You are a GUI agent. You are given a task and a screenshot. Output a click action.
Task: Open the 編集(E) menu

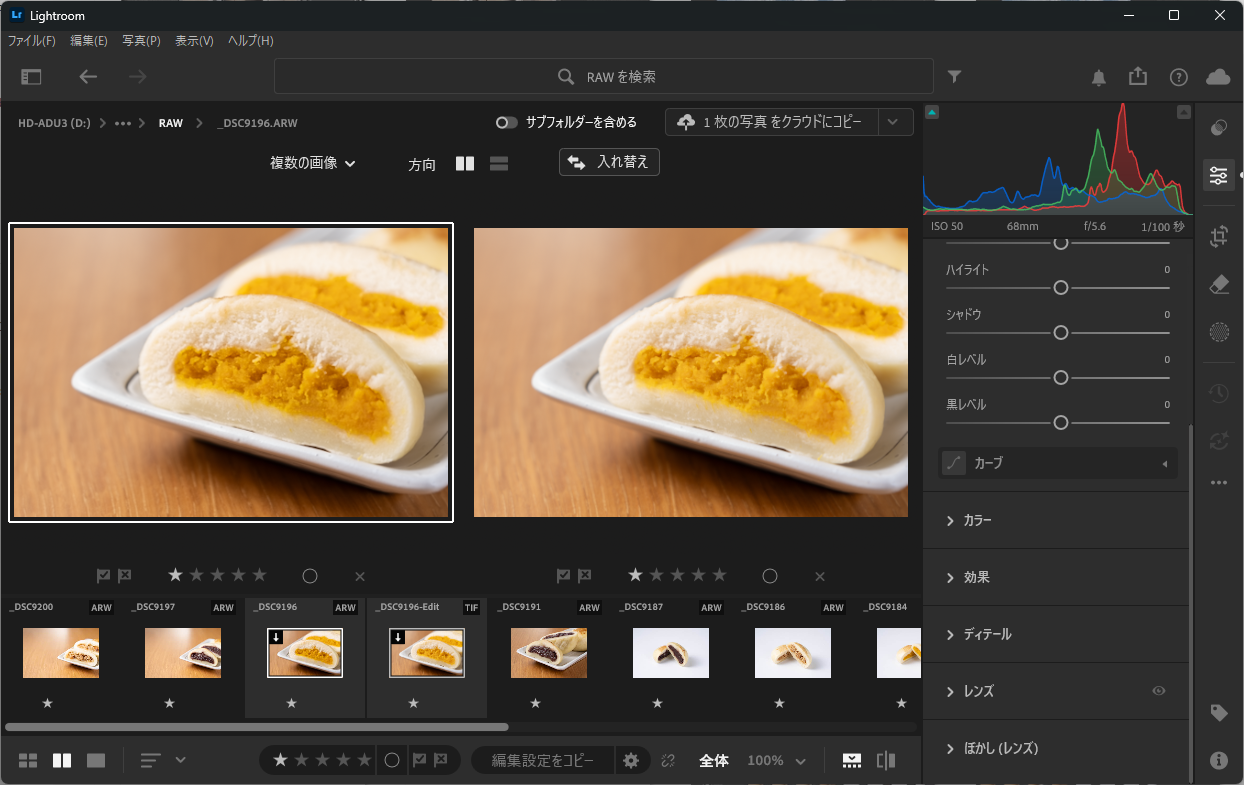pyautogui.click(x=89, y=41)
